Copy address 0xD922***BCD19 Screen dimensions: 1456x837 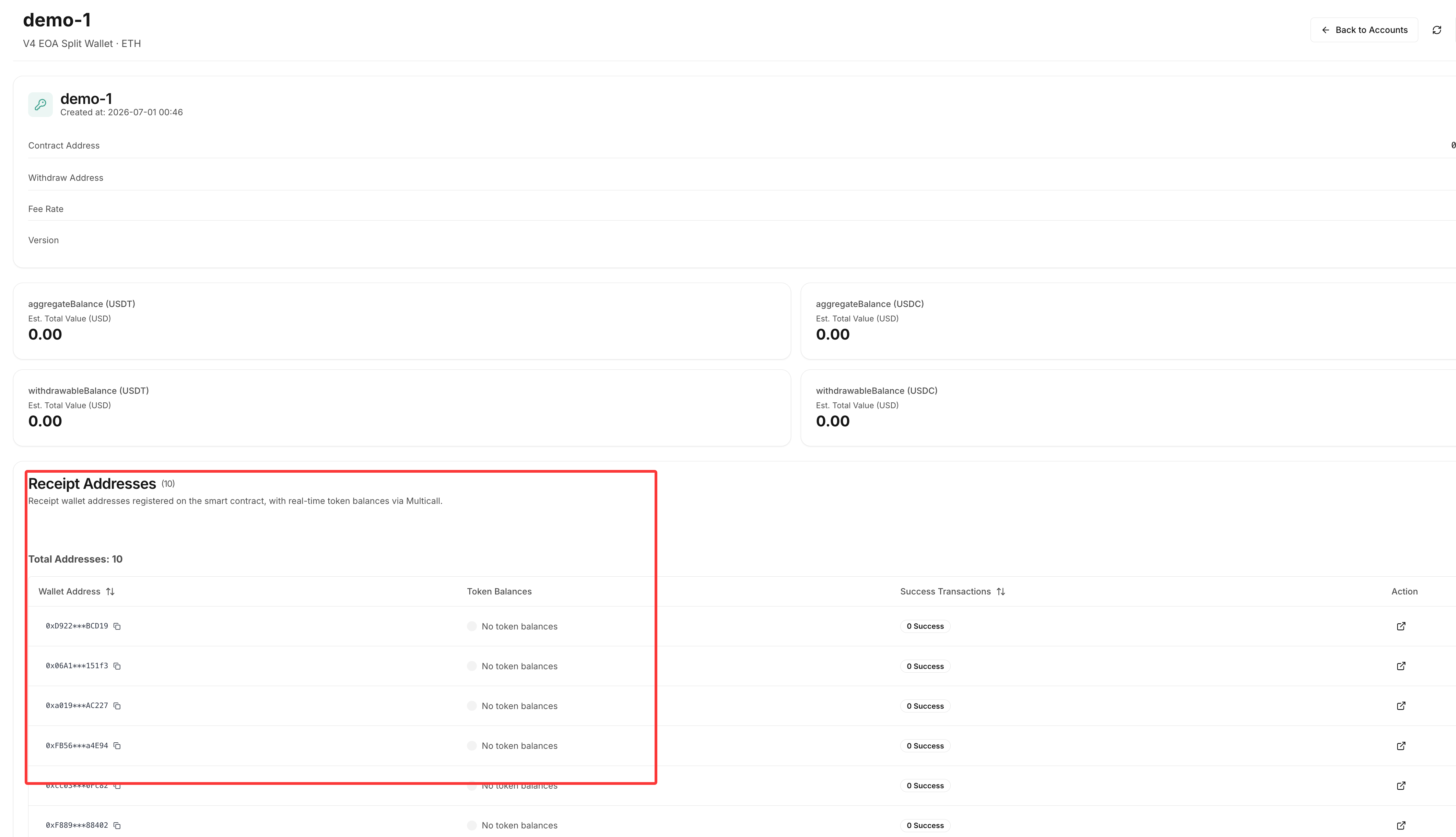coord(117,626)
